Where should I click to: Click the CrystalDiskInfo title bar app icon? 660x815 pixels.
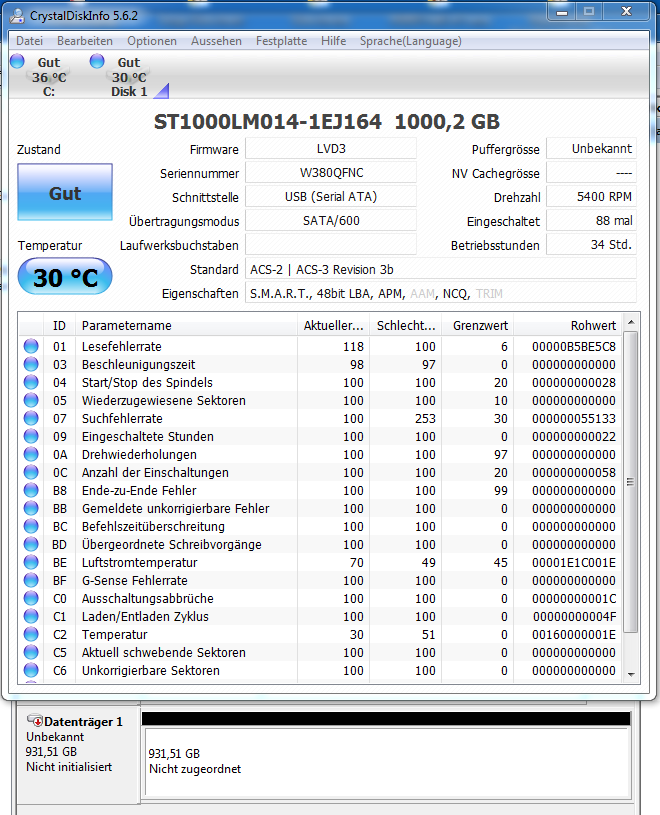pyautogui.click(x=17, y=16)
